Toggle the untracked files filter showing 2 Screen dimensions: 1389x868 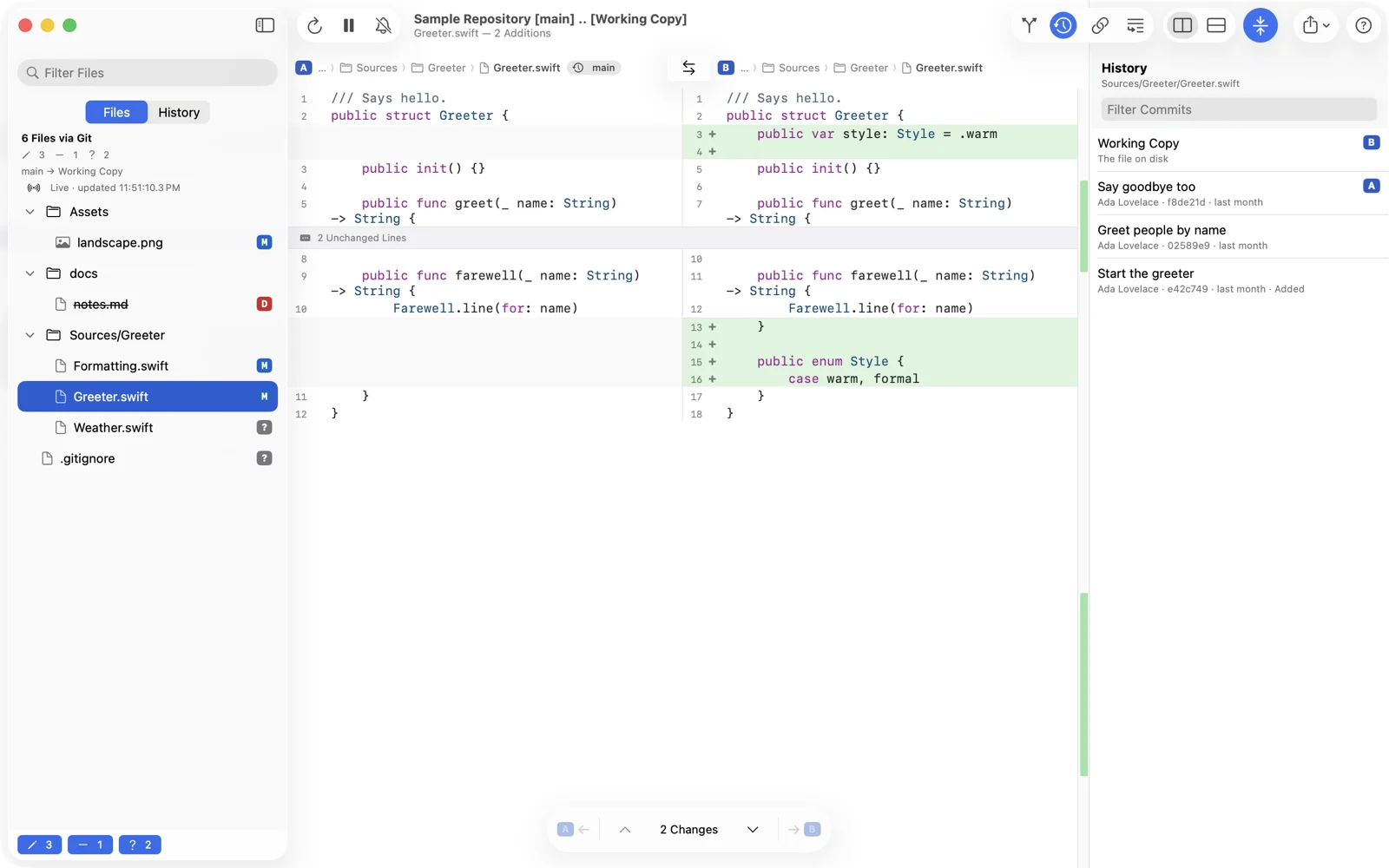pos(140,845)
